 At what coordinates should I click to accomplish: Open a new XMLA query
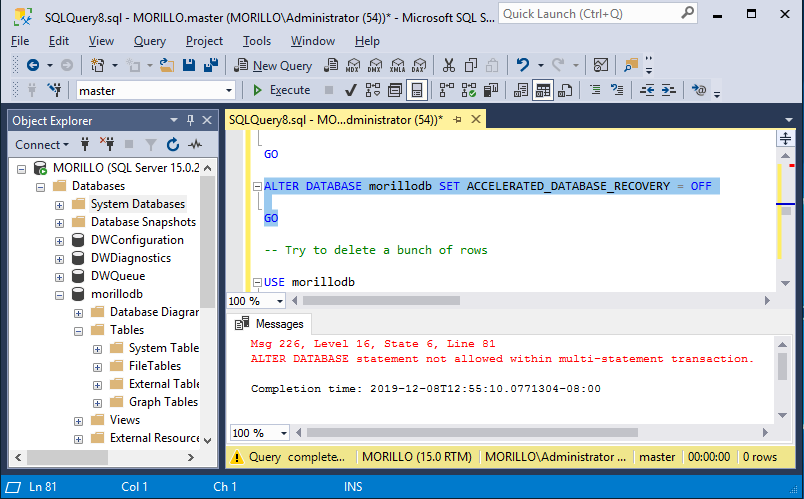tap(397, 65)
